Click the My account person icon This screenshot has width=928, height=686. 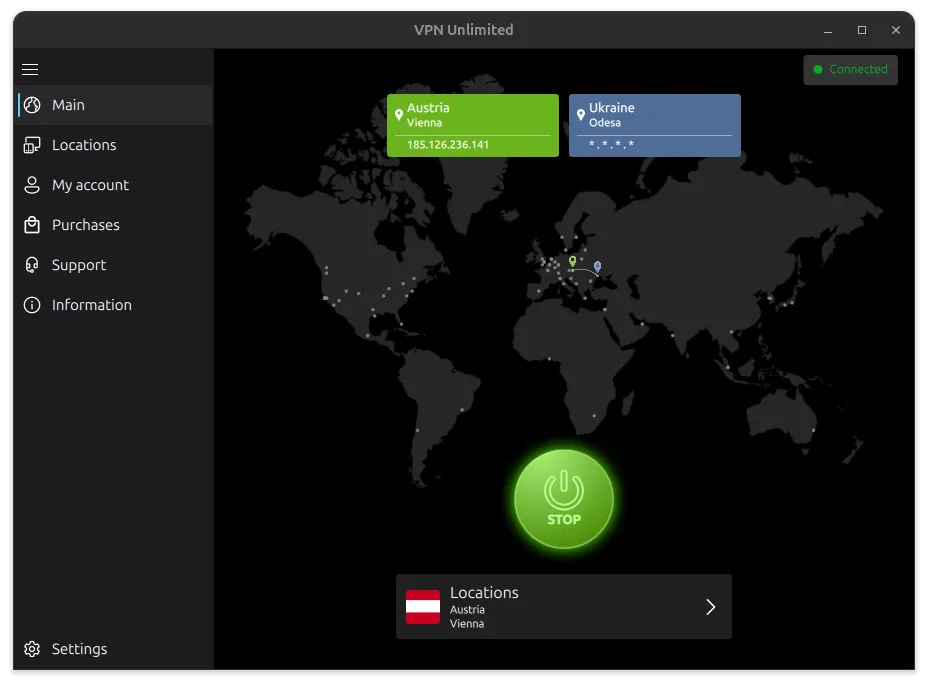[32, 185]
